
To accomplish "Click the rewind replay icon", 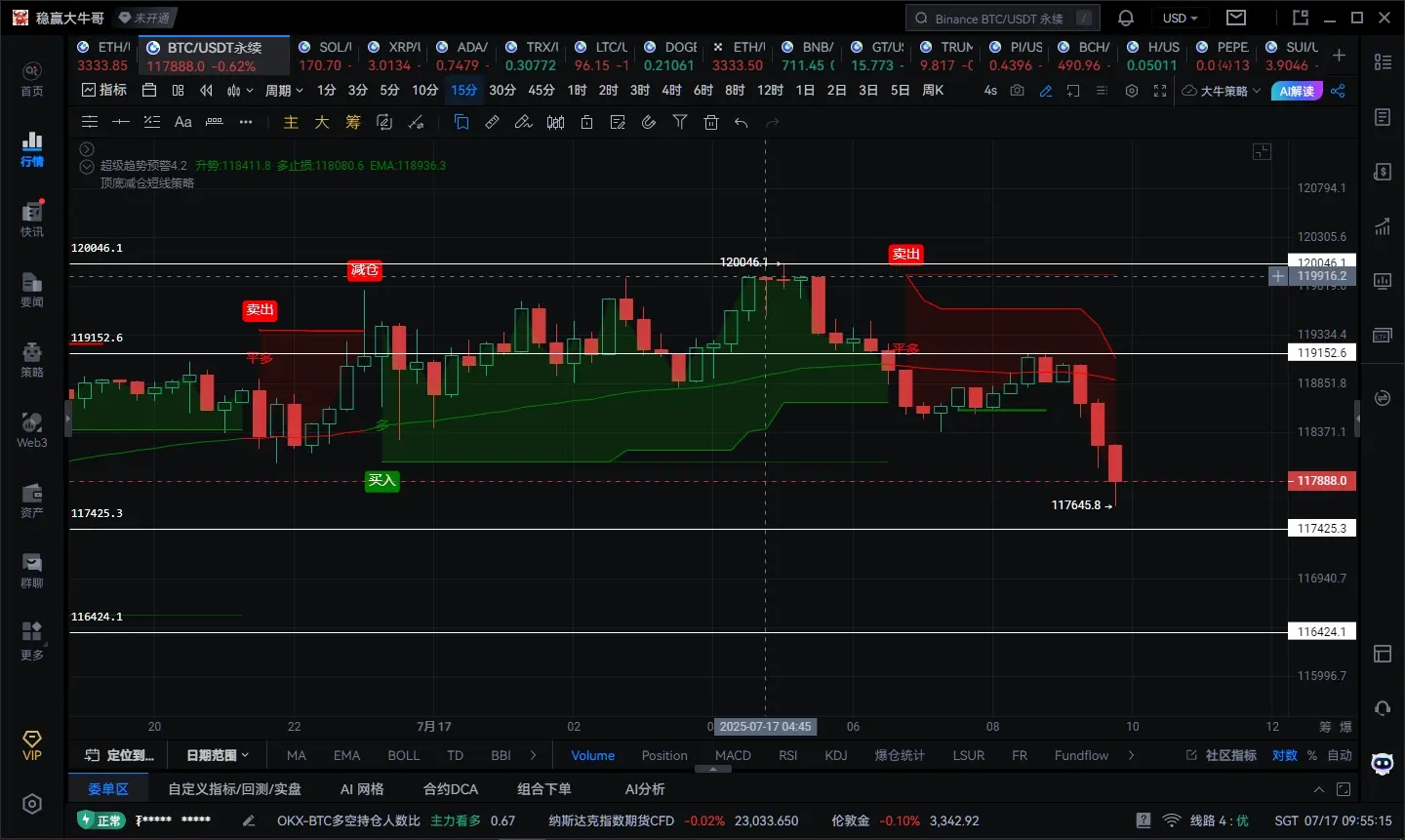I will coord(206,90).
